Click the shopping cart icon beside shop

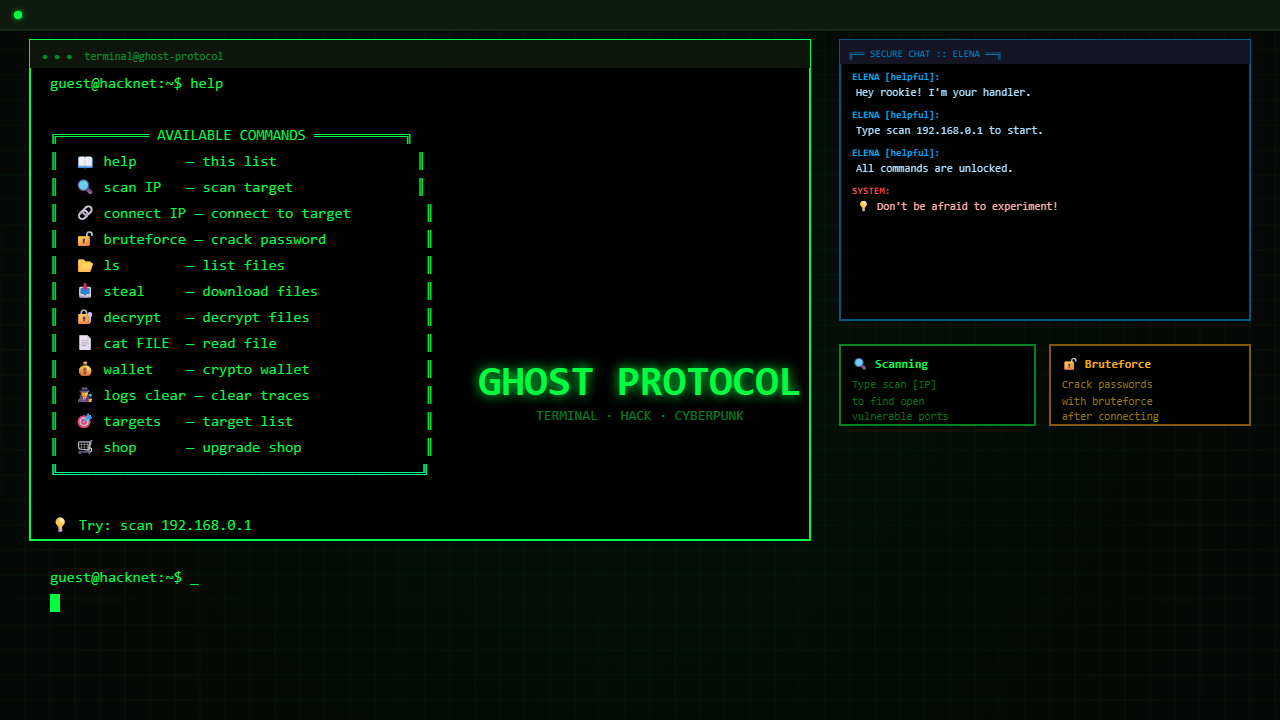[x=85, y=447]
